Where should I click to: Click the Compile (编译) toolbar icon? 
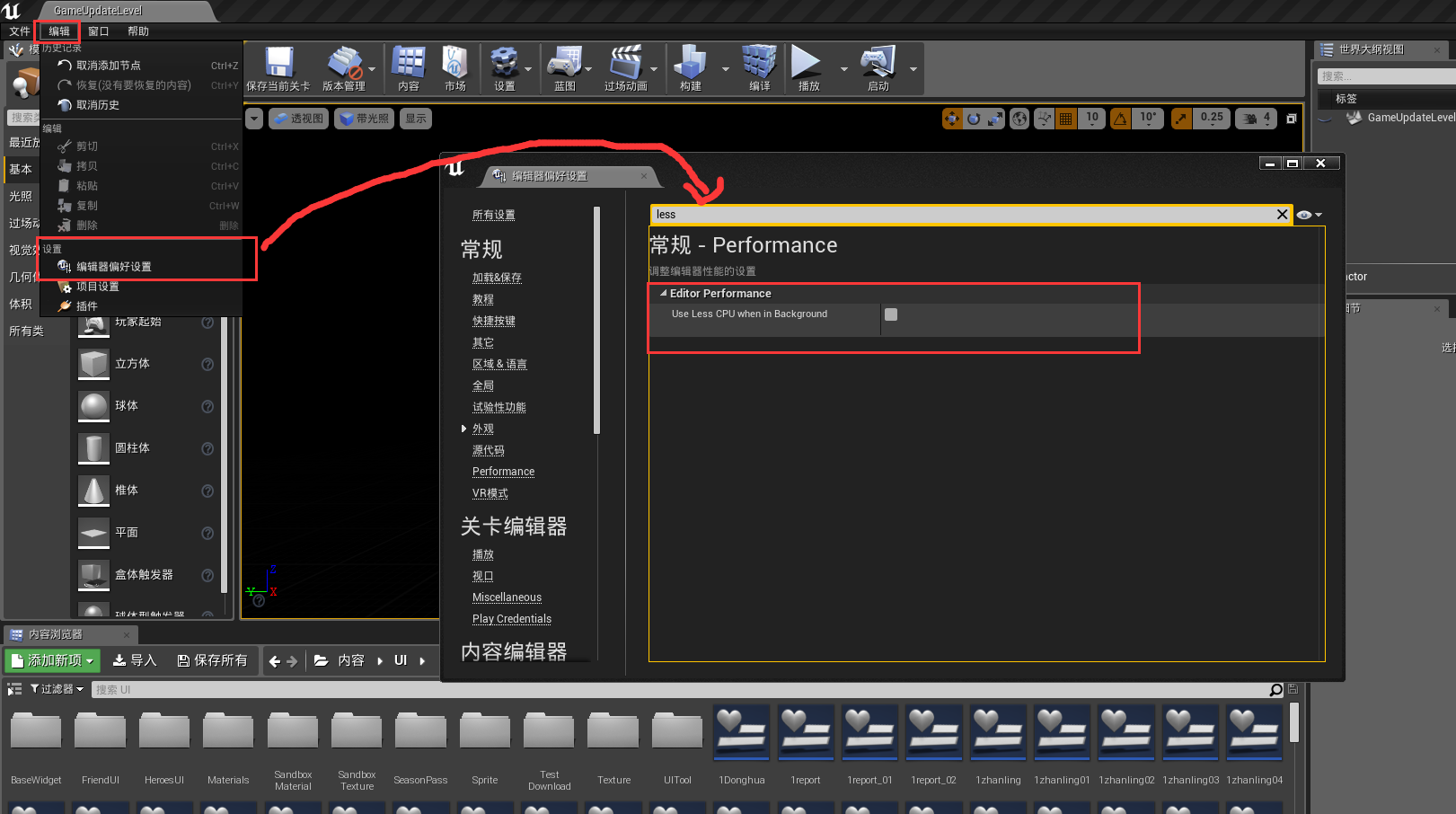point(759,67)
